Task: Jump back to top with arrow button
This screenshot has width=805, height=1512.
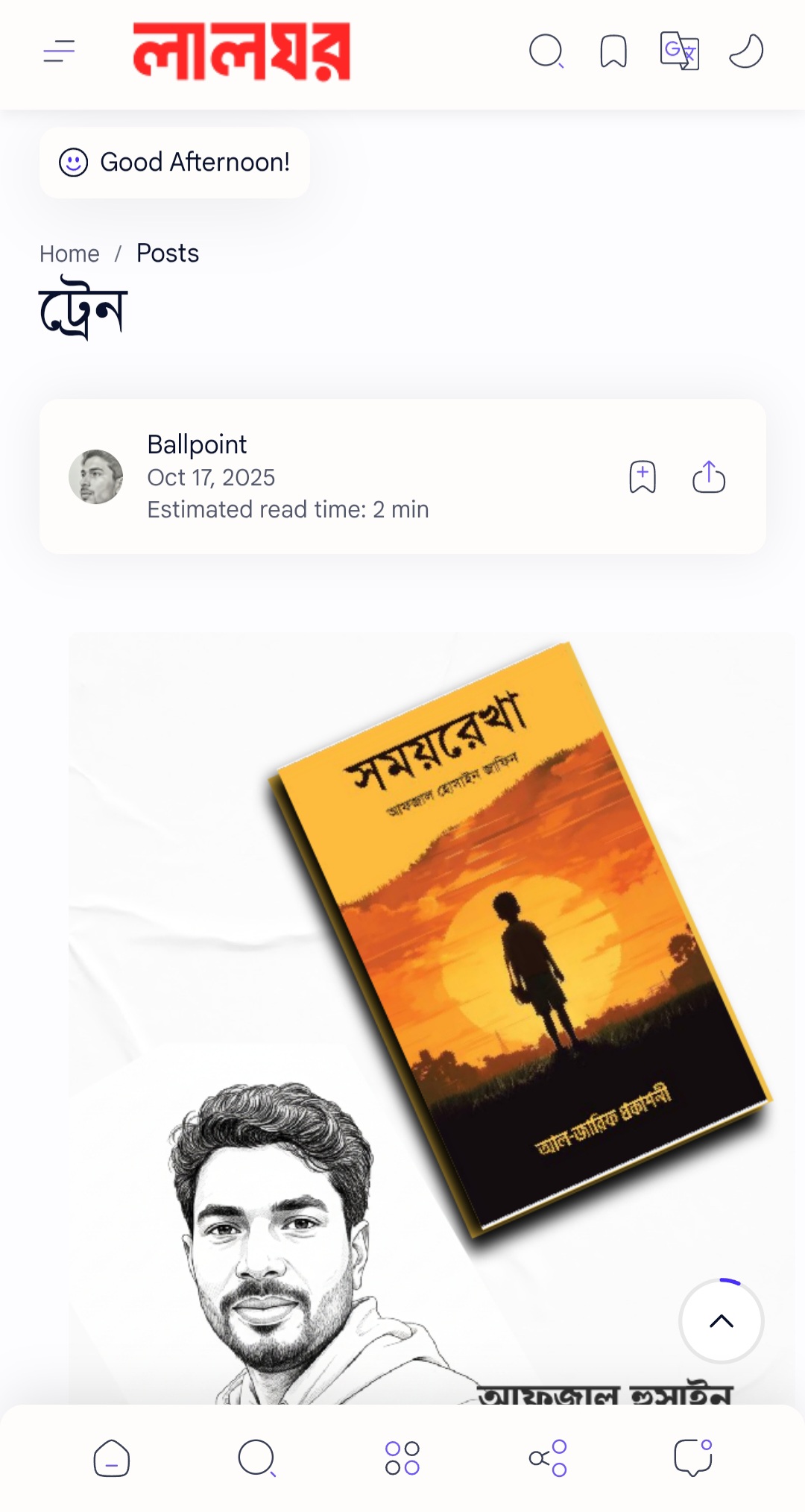Action: click(722, 1321)
